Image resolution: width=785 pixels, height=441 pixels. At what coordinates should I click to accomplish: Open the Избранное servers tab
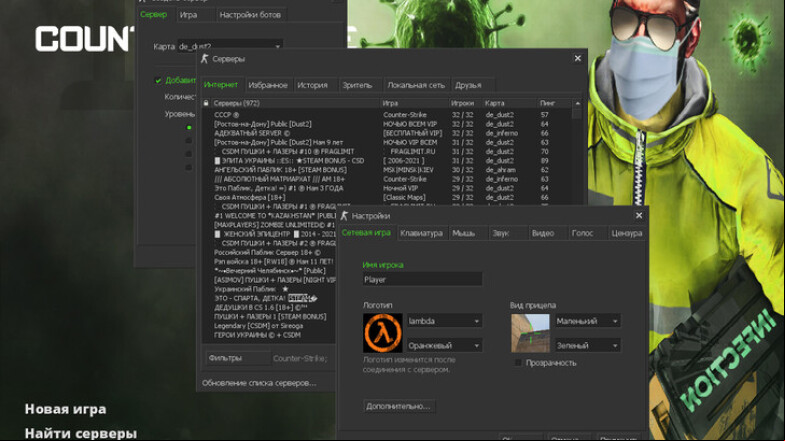(268, 85)
